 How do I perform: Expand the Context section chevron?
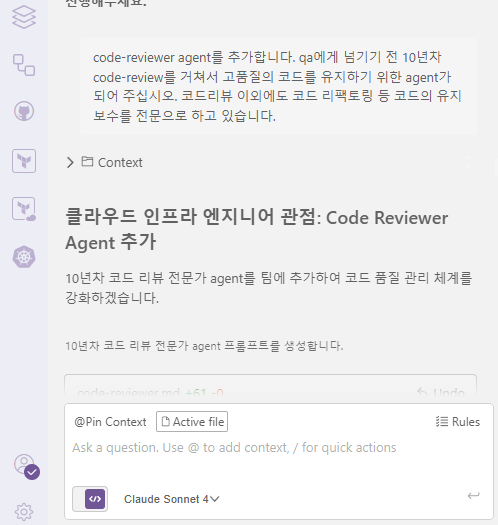[70, 162]
